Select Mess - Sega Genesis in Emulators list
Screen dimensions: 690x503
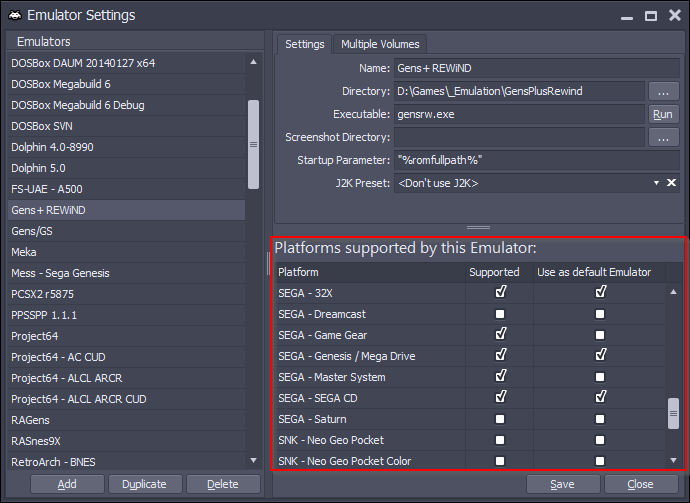coord(126,273)
